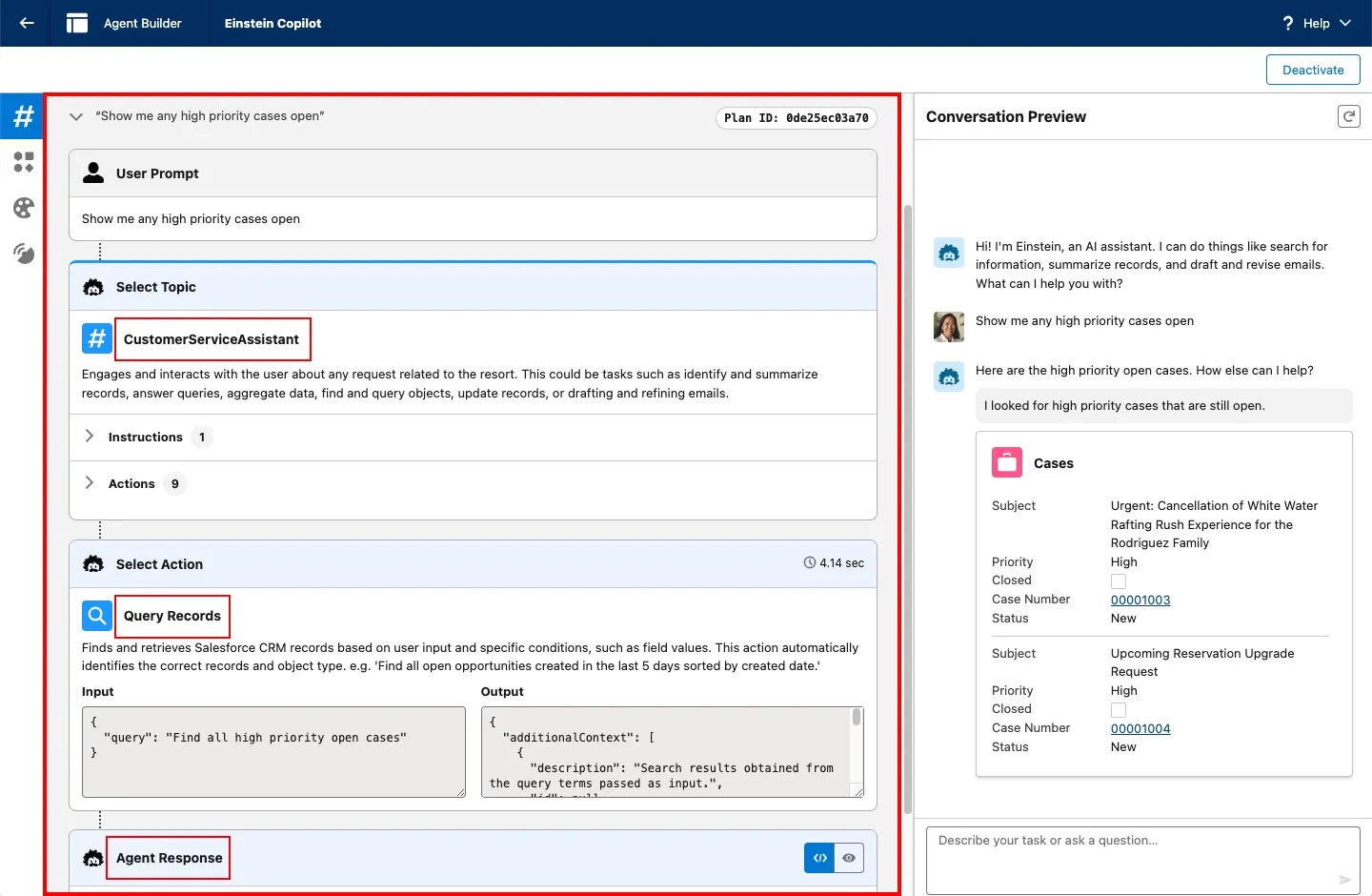The width and height of the screenshot is (1372, 896).
Task: Collapse the "Show me any high priority" plan
Action: 76,116
